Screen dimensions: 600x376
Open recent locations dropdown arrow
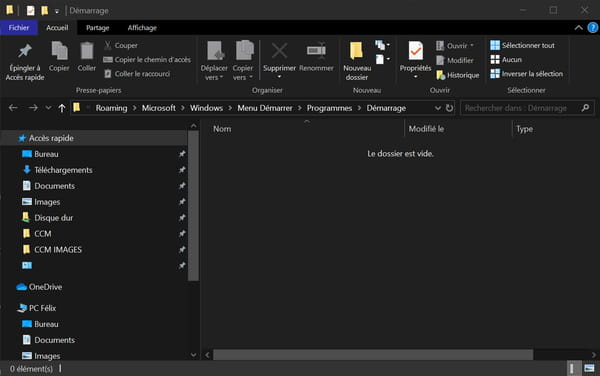[x=48, y=108]
